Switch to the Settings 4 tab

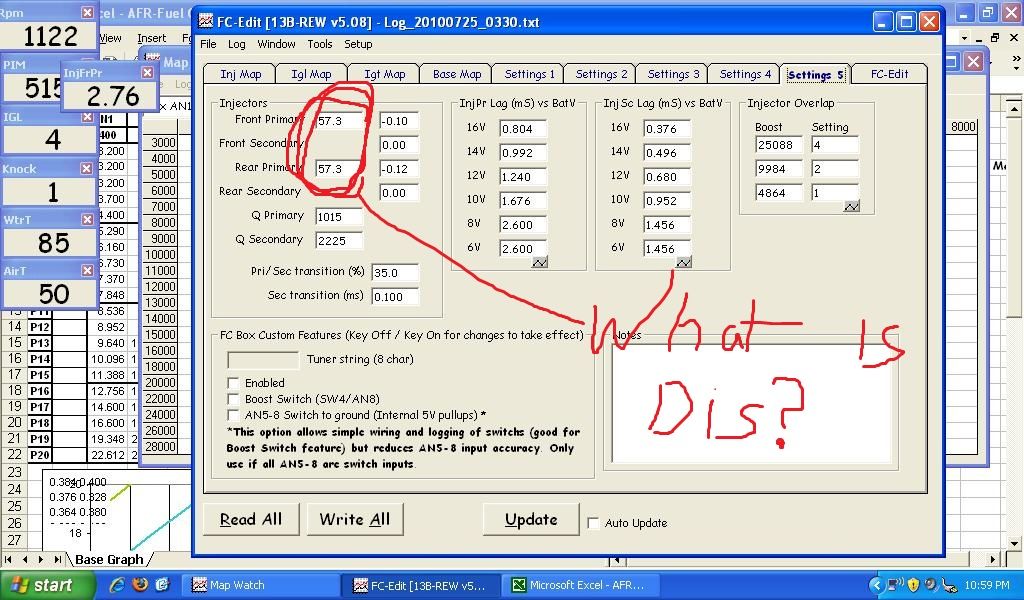point(745,74)
